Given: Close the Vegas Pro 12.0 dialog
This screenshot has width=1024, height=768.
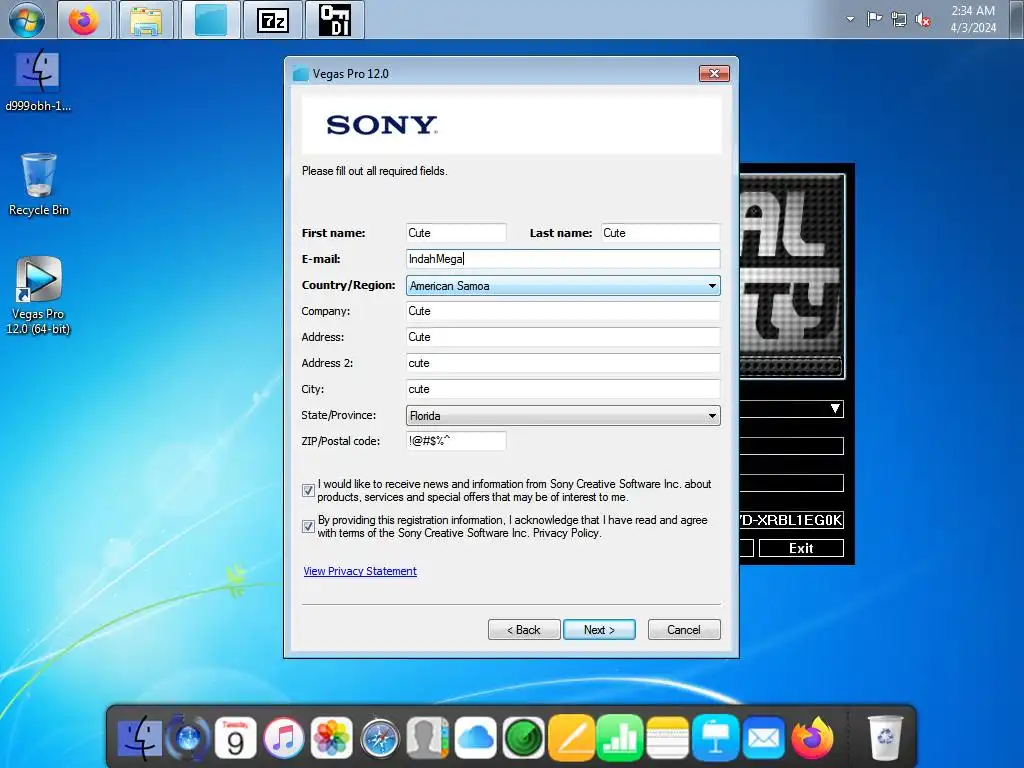Looking at the screenshot, I should click(714, 73).
